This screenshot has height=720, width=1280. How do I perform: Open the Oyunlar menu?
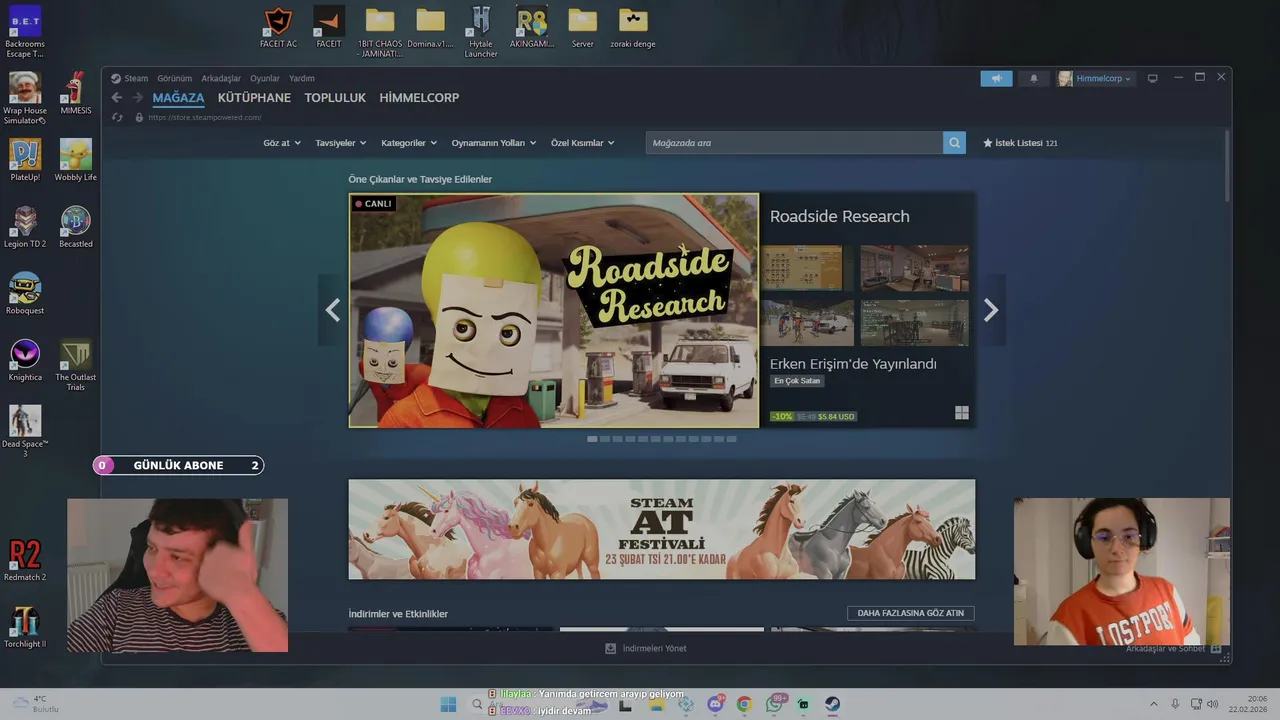265,78
